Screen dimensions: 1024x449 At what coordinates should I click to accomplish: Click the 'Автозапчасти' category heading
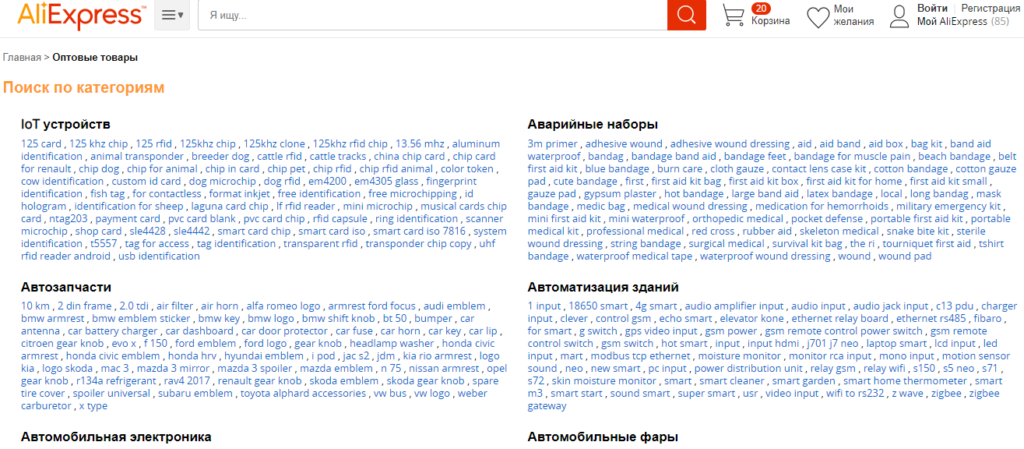click(x=66, y=287)
